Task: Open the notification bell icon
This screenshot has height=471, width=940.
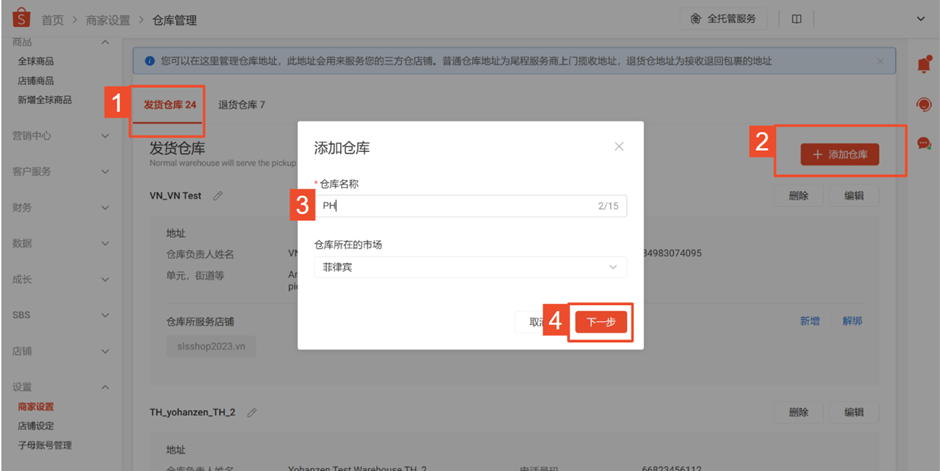Action: (x=924, y=64)
